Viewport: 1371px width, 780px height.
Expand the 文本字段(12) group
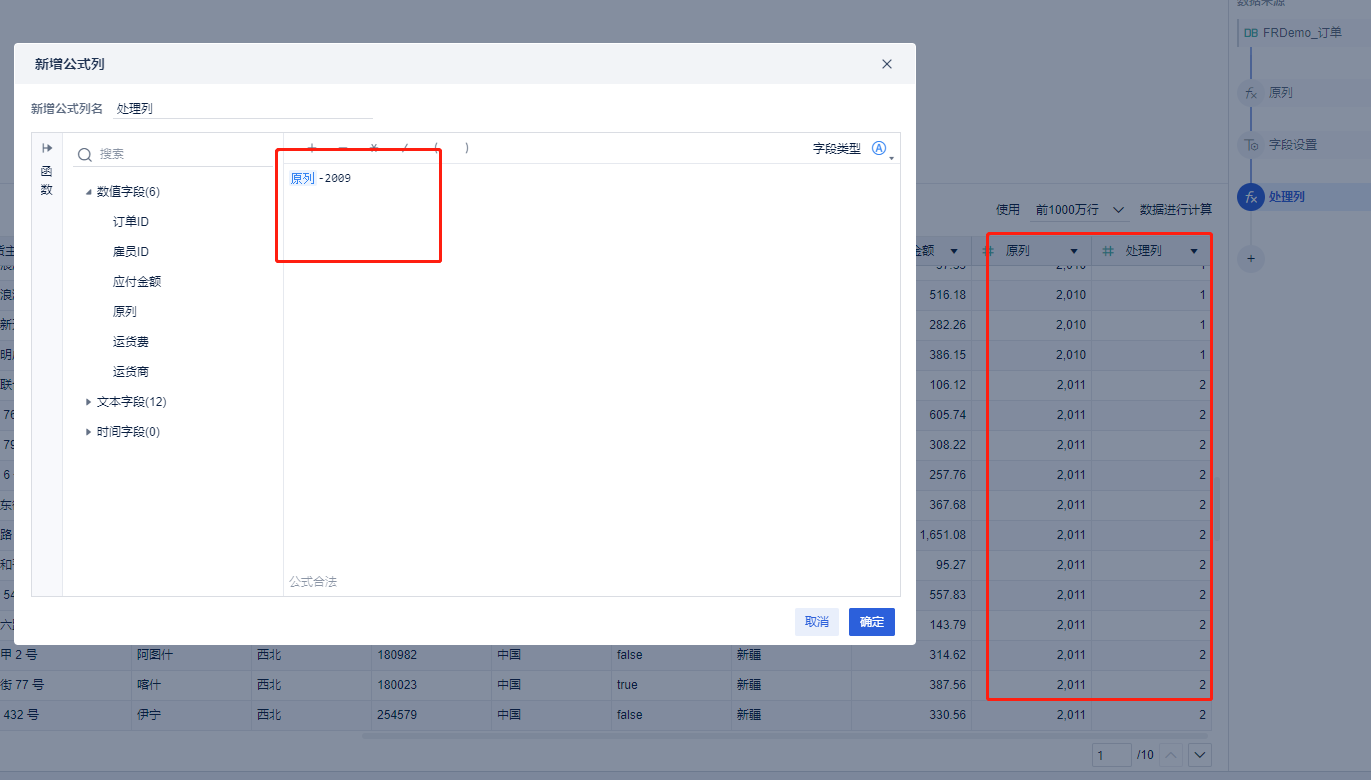click(88, 402)
